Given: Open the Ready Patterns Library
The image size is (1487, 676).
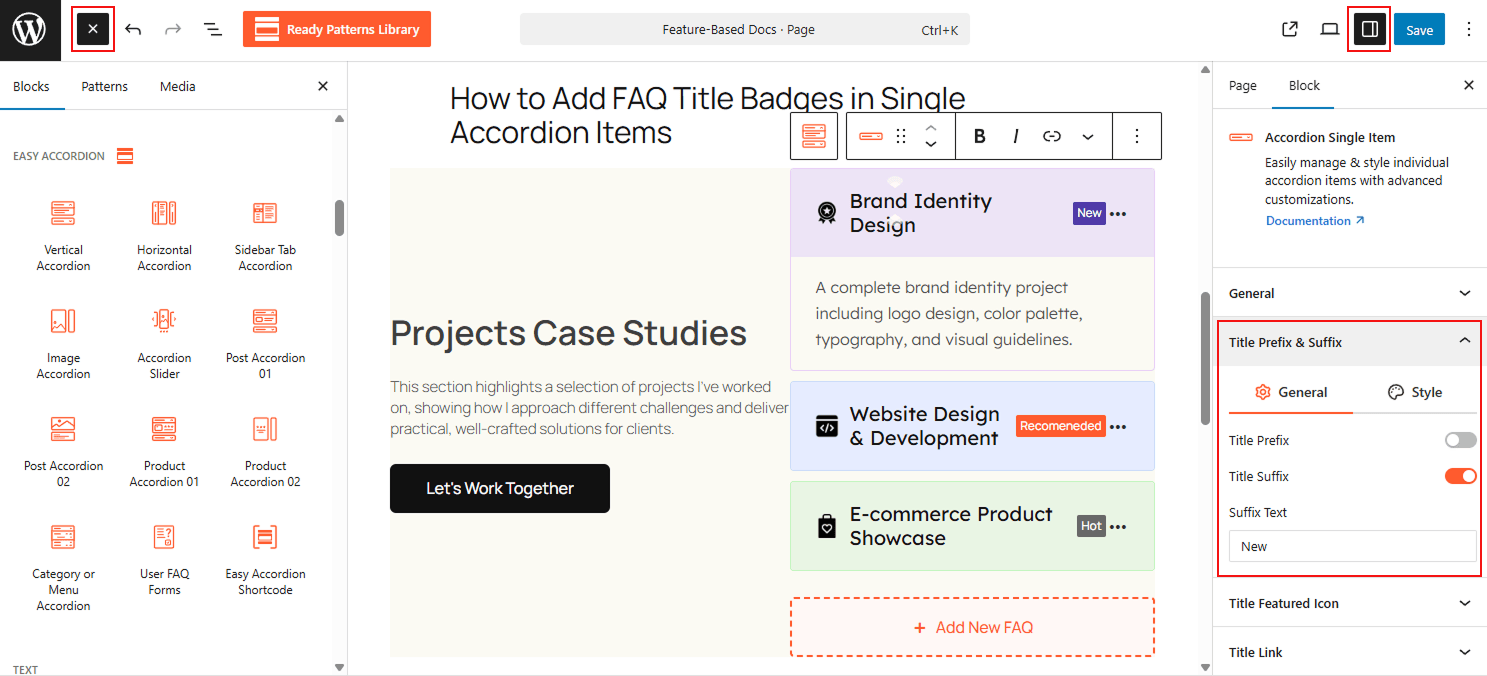Looking at the screenshot, I should click(x=336, y=29).
